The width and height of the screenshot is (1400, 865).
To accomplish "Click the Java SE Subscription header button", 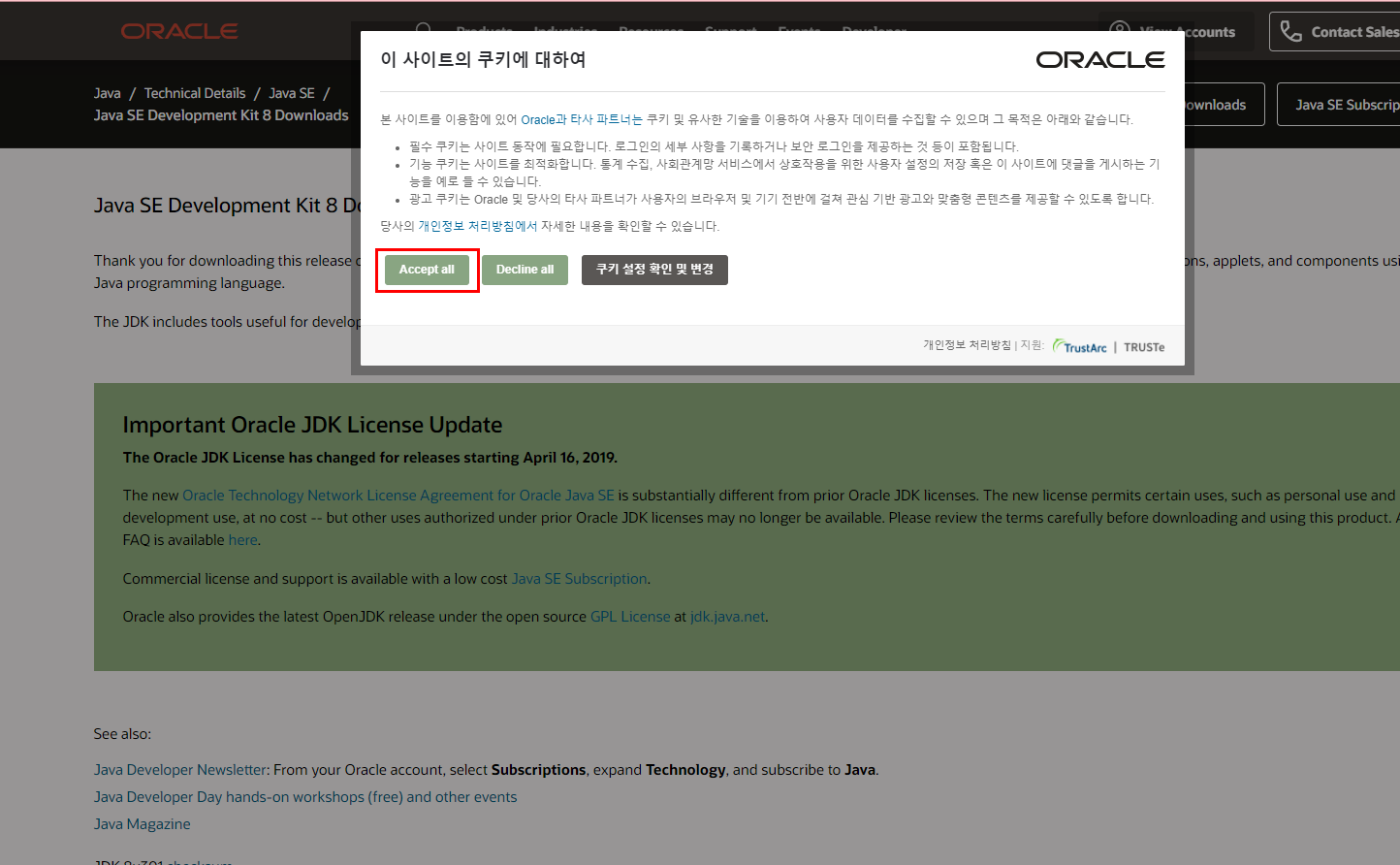I will coord(1339,105).
